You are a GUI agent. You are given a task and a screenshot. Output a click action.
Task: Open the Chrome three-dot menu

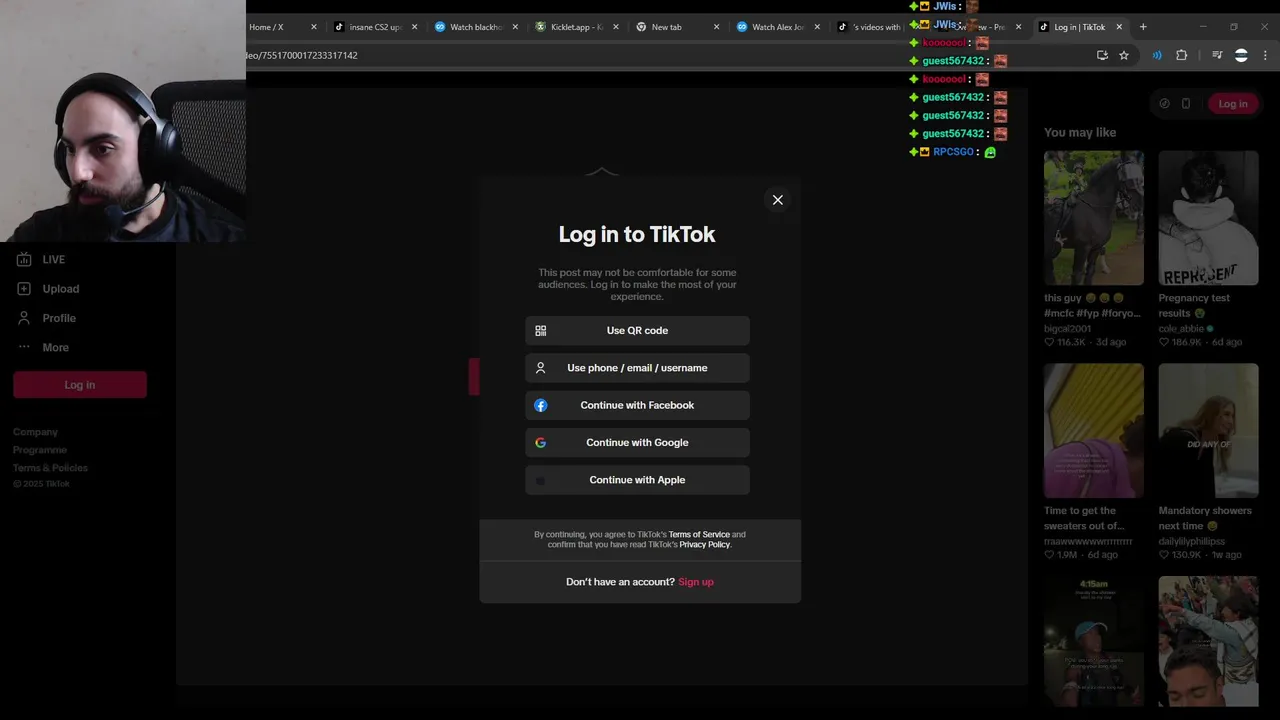pyautogui.click(x=1266, y=56)
